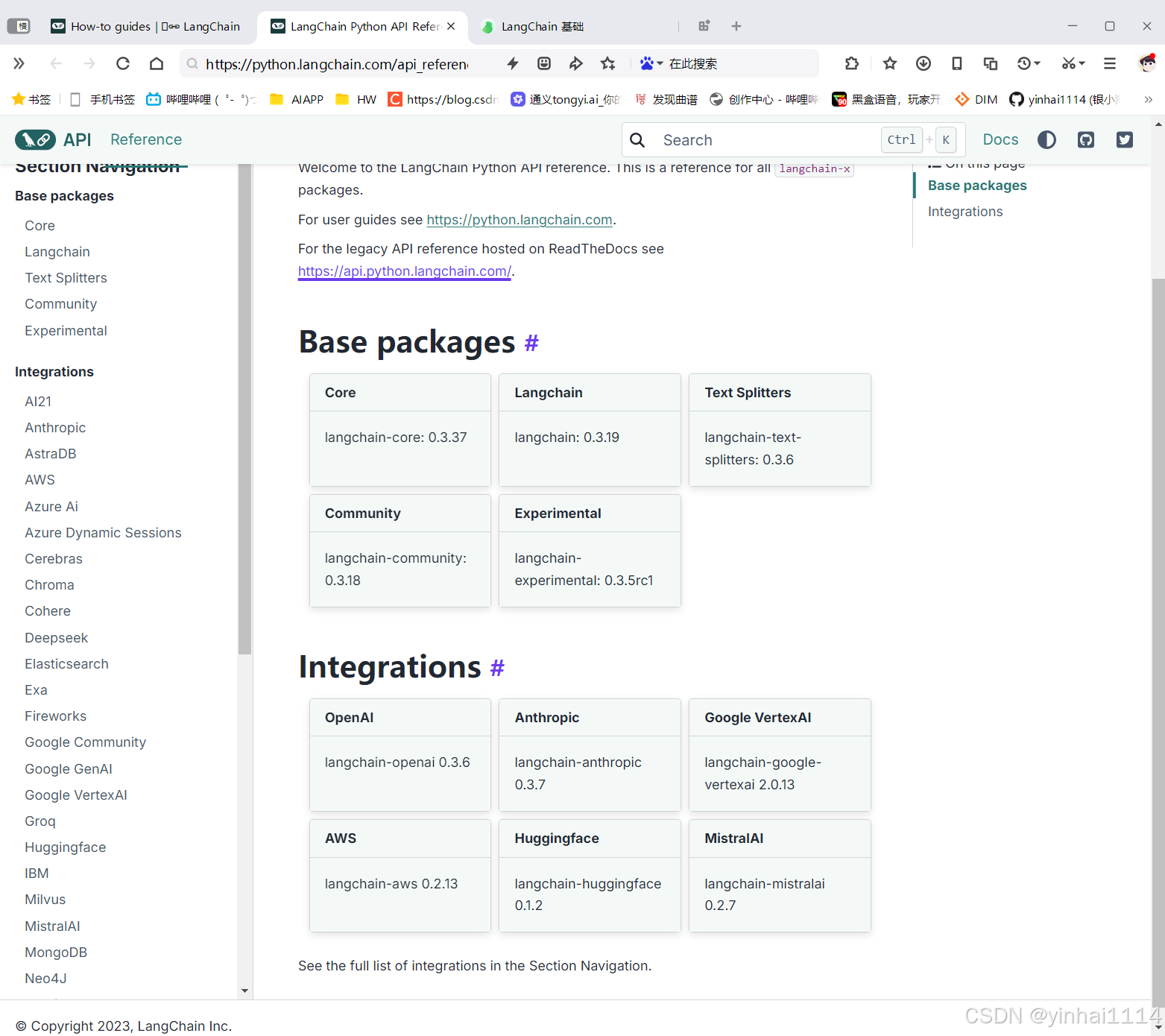
Task: Follow the https://api.python.langchain.com/ link
Action: 405,271
